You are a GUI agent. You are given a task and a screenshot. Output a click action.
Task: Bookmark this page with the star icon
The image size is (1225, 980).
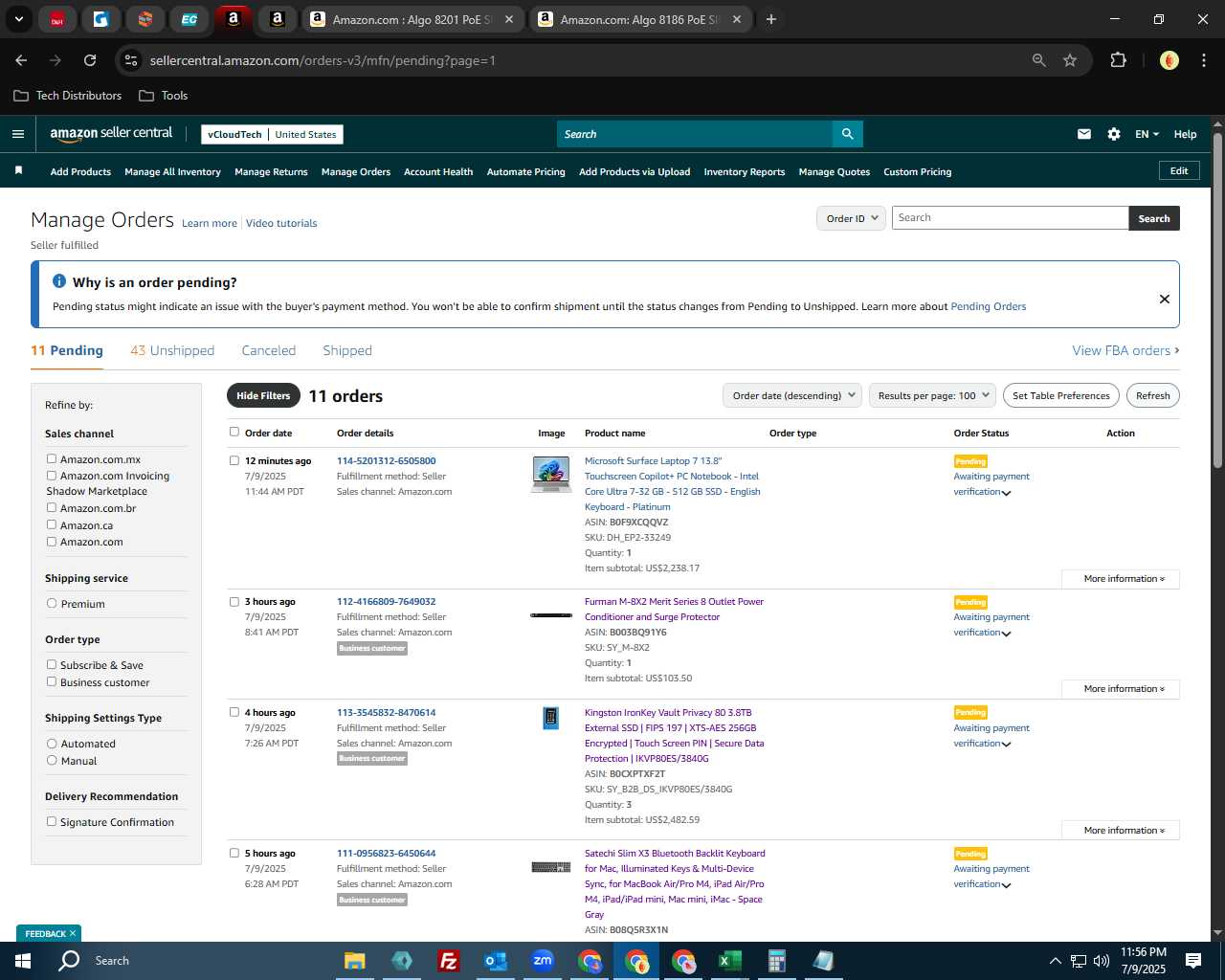[x=1070, y=60]
